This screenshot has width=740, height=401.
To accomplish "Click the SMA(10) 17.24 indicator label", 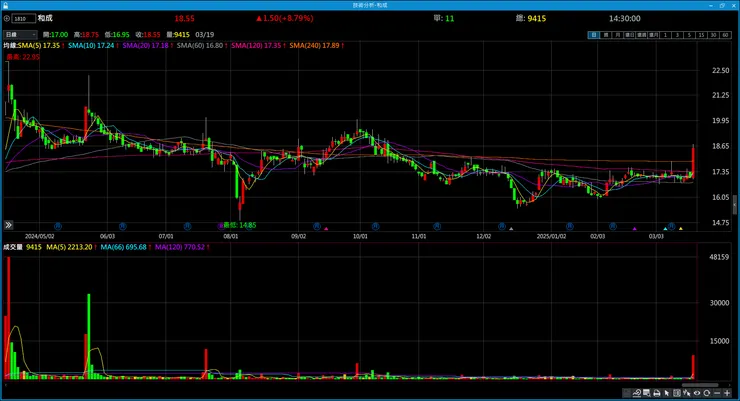I will point(93,45).
